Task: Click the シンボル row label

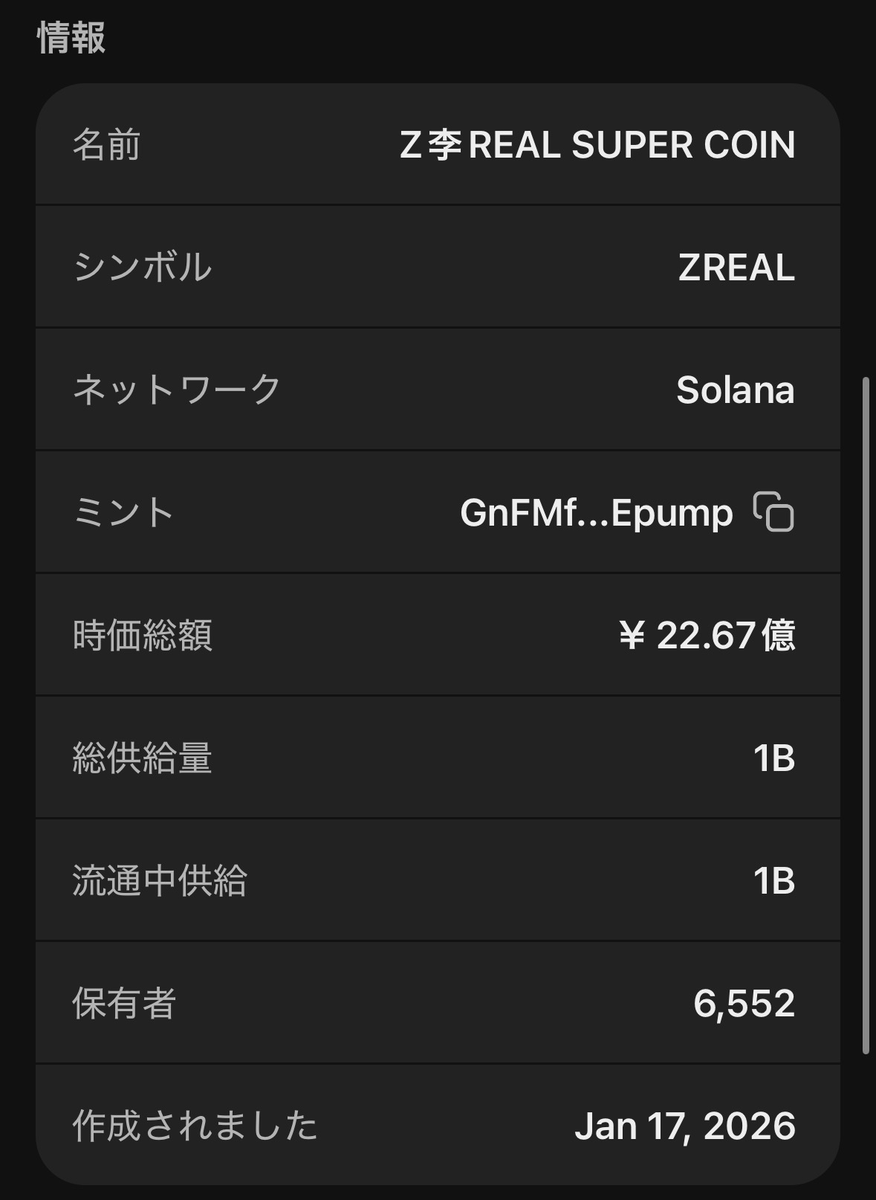Action: click(142, 268)
